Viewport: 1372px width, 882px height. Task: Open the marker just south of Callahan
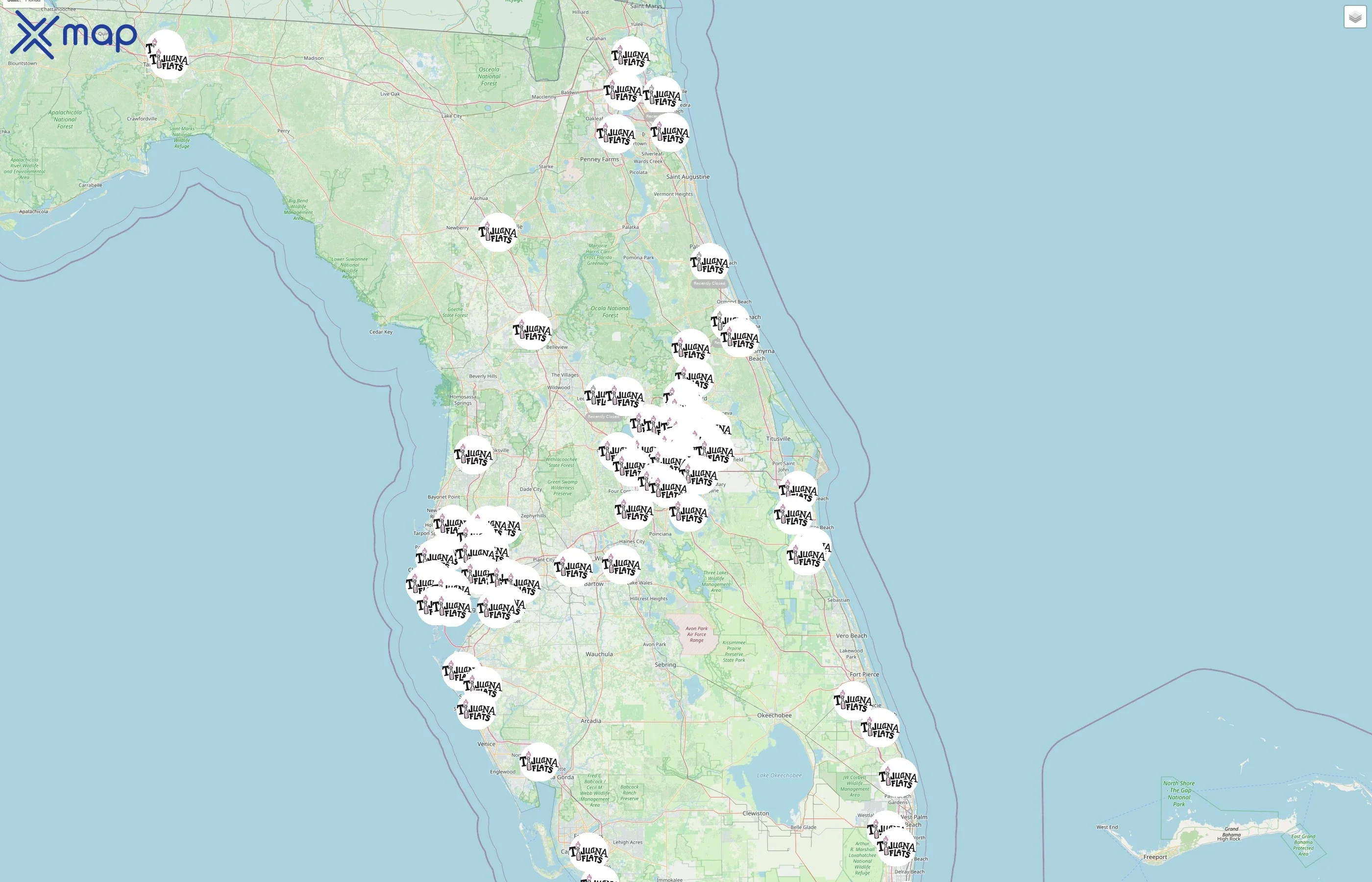click(631, 56)
